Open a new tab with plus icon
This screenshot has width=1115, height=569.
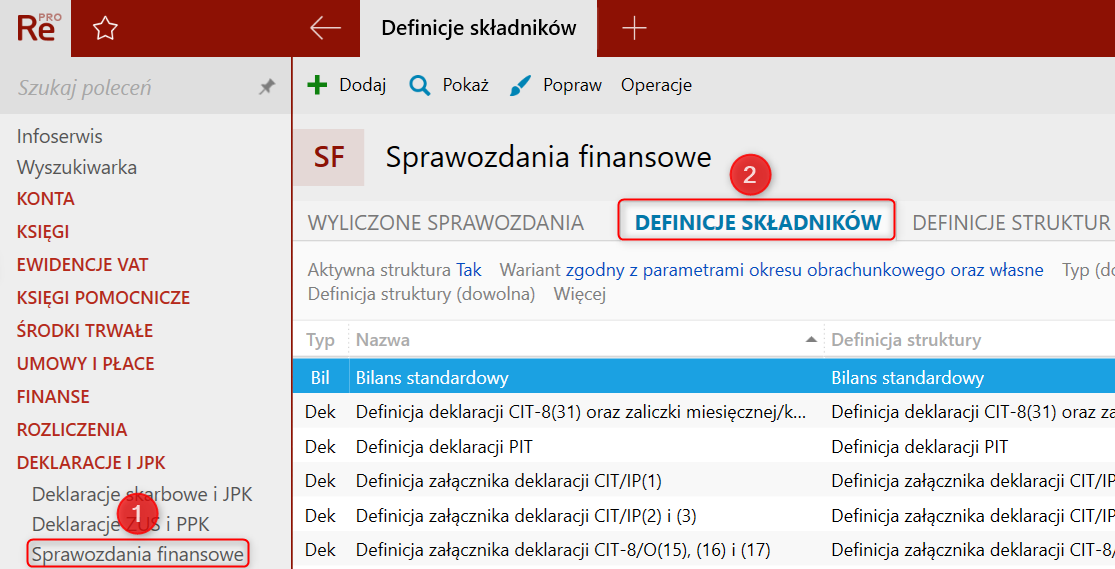[x=634, y=28]
